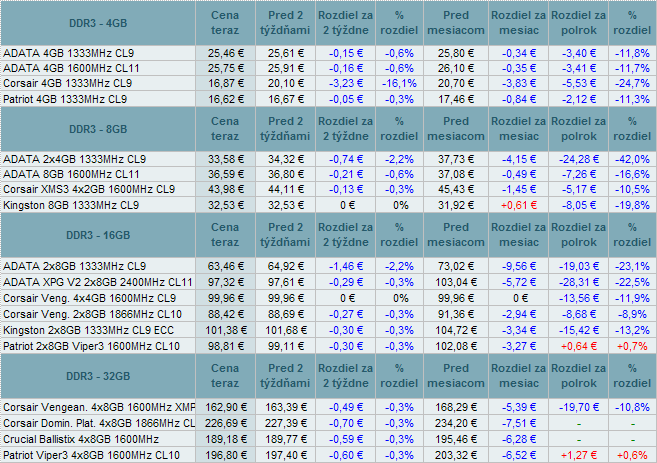The image size is (657, 463).
Task: Click the -7,51 € monthly difference value
Action: coord(519,423)
